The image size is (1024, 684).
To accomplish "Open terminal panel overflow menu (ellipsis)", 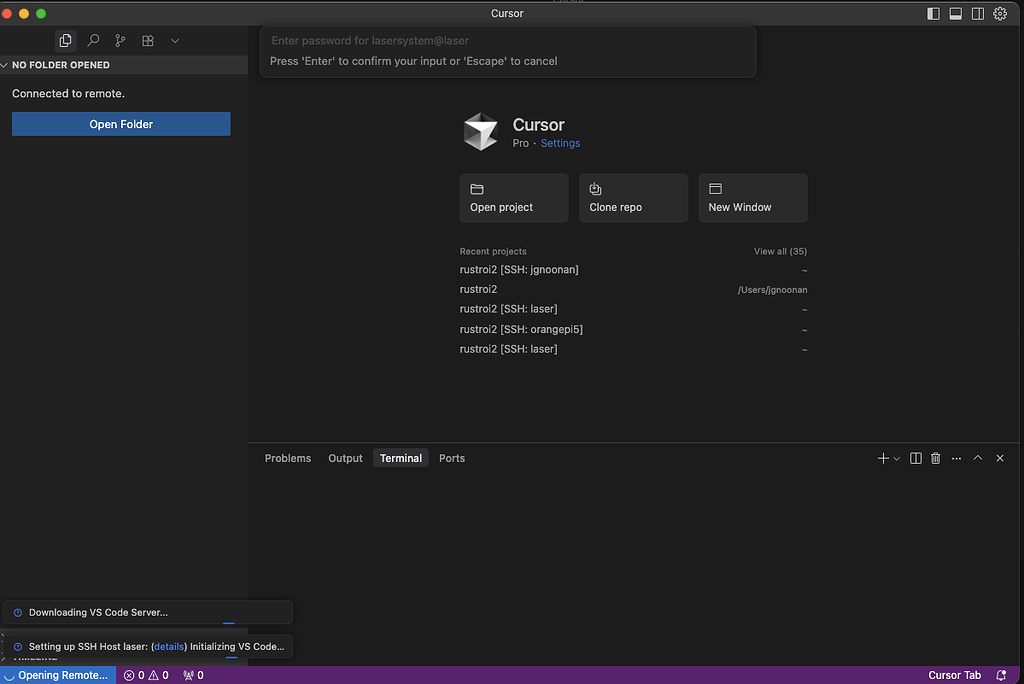I will [957, 458].
